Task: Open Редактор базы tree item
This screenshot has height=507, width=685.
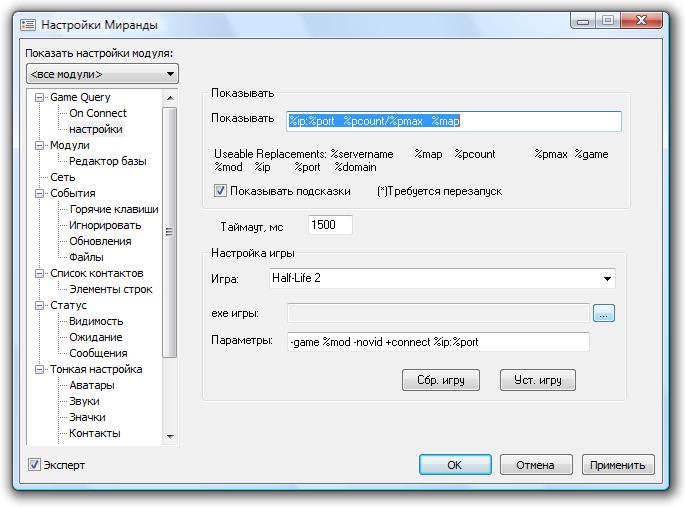Action: 107,161
